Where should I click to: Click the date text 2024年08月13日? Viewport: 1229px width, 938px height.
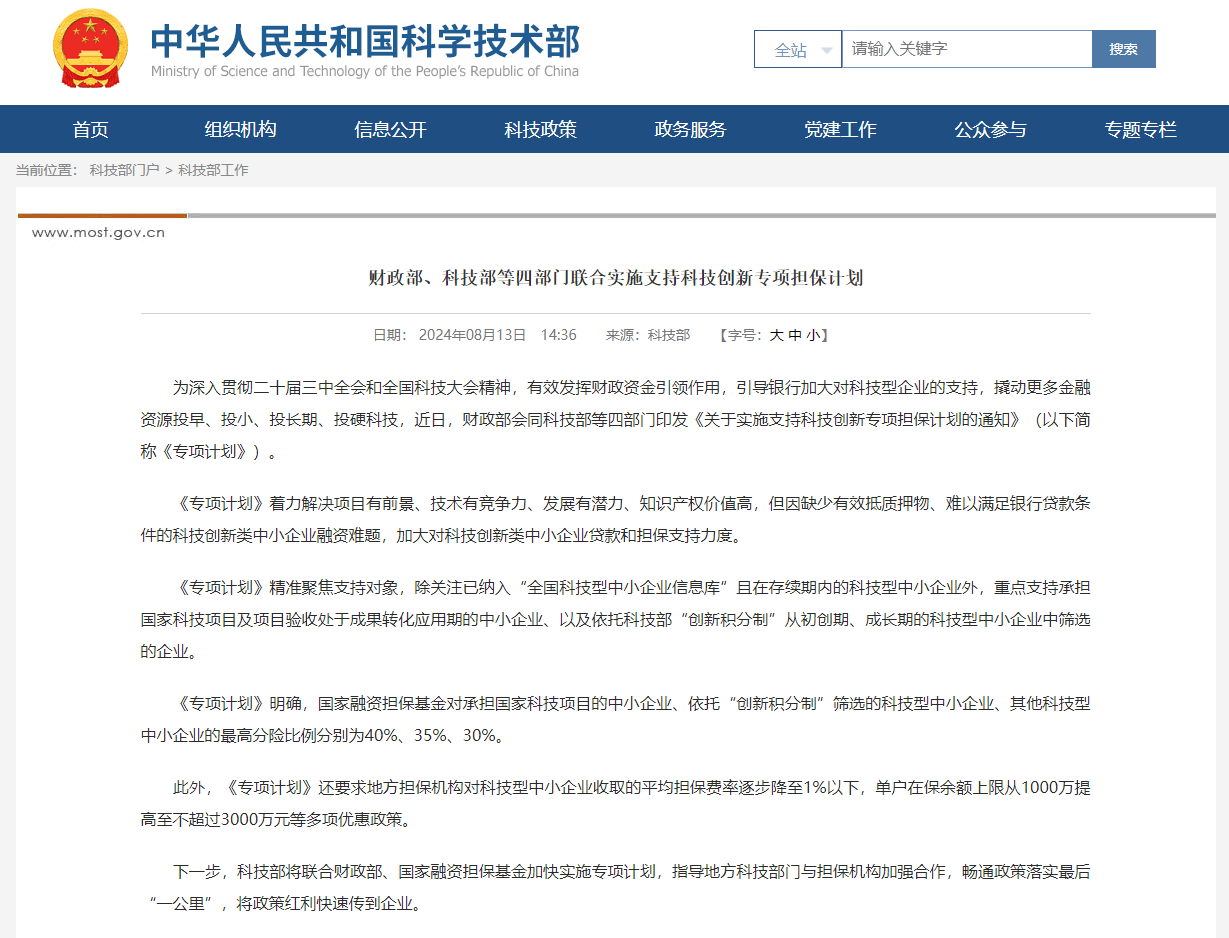(x=472, y=335)
